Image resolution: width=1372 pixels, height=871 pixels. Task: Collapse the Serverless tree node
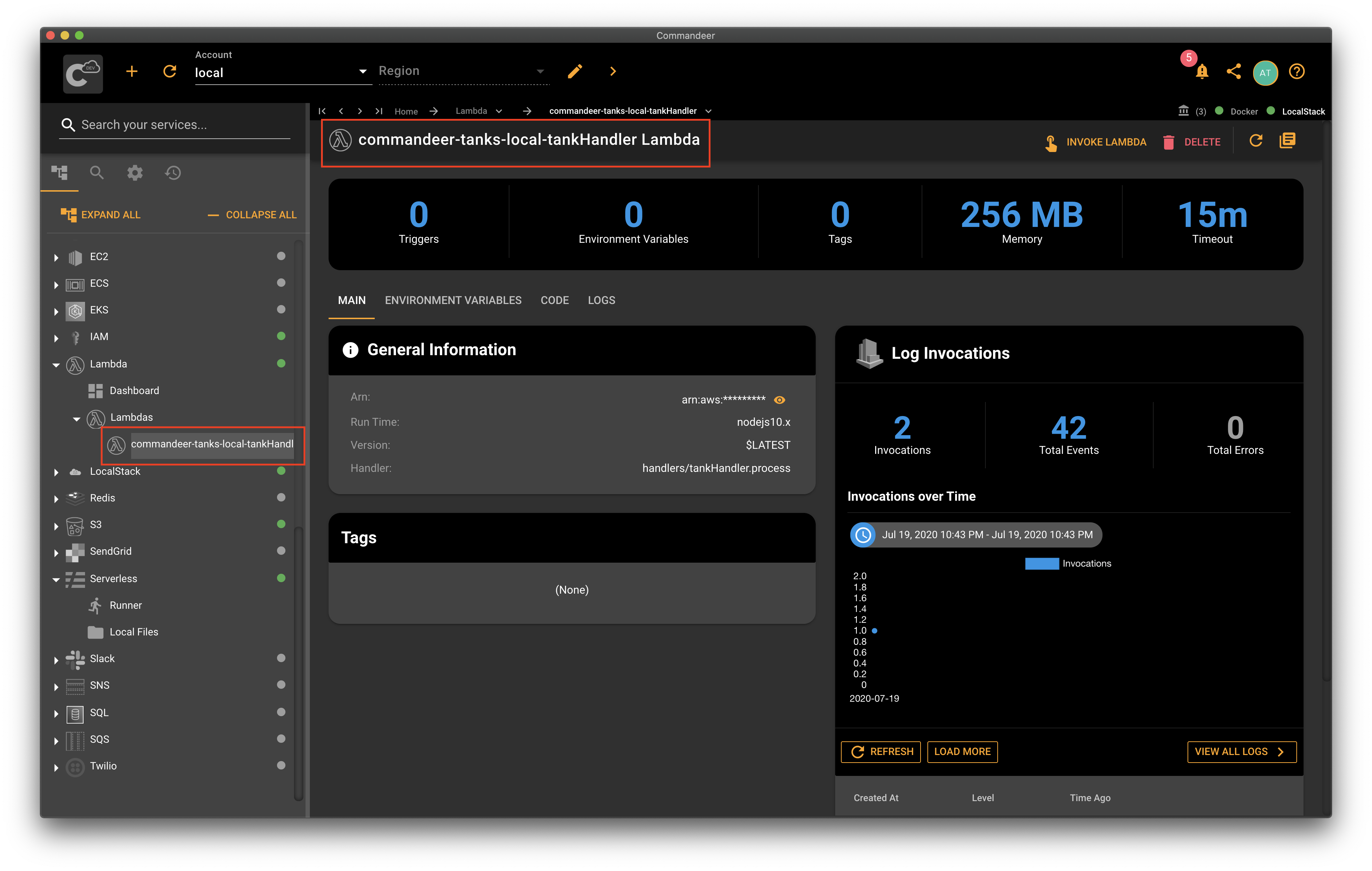click(x=57, y=579)
